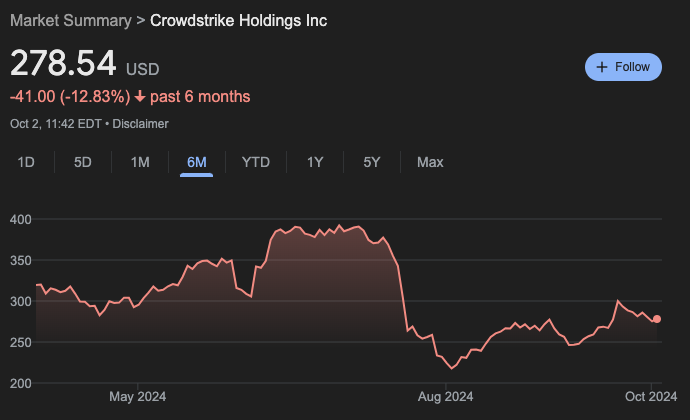Image resolution: width=690 pixels, height=420 pixels.
Task: Click the -41.00 (-12.83%) change text
Action: [70, 97]
